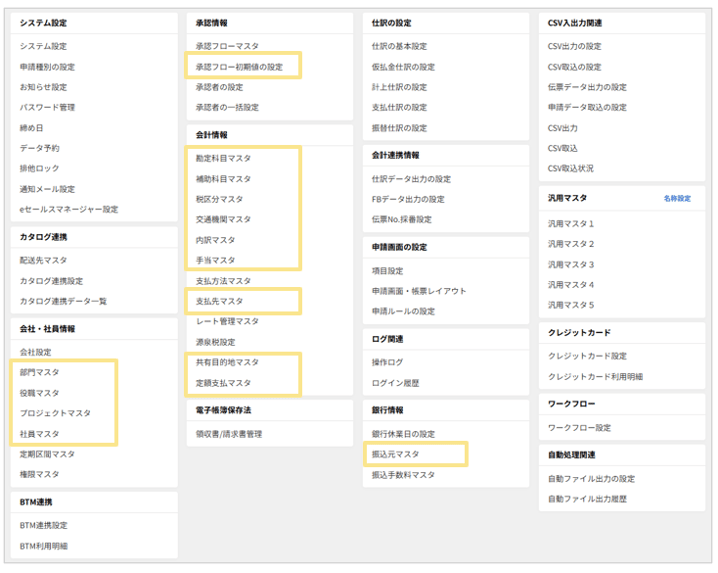Open 定期区間マスタ
Image resolution: width=718 pixels, height=573 pixels.
(47, 454)
